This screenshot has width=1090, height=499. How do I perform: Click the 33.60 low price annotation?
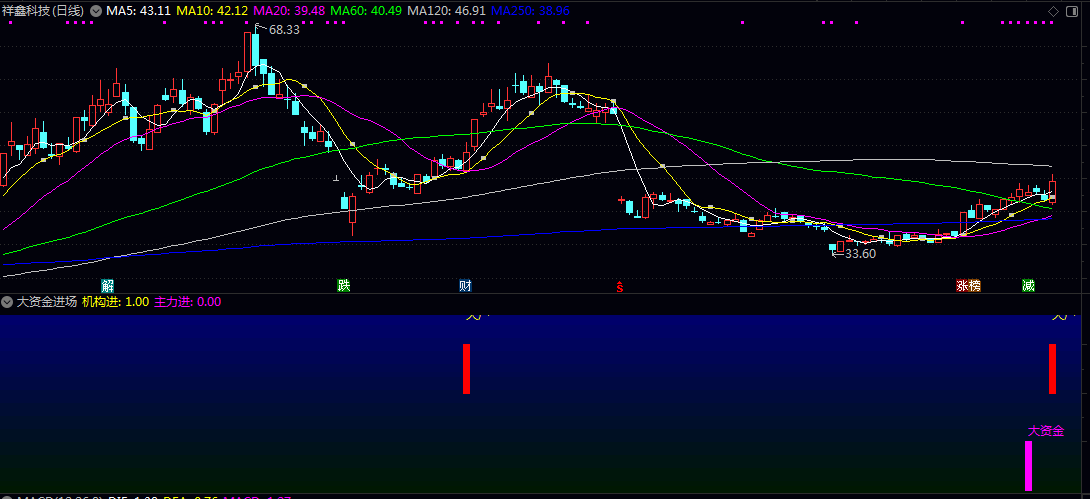(860, 254)
